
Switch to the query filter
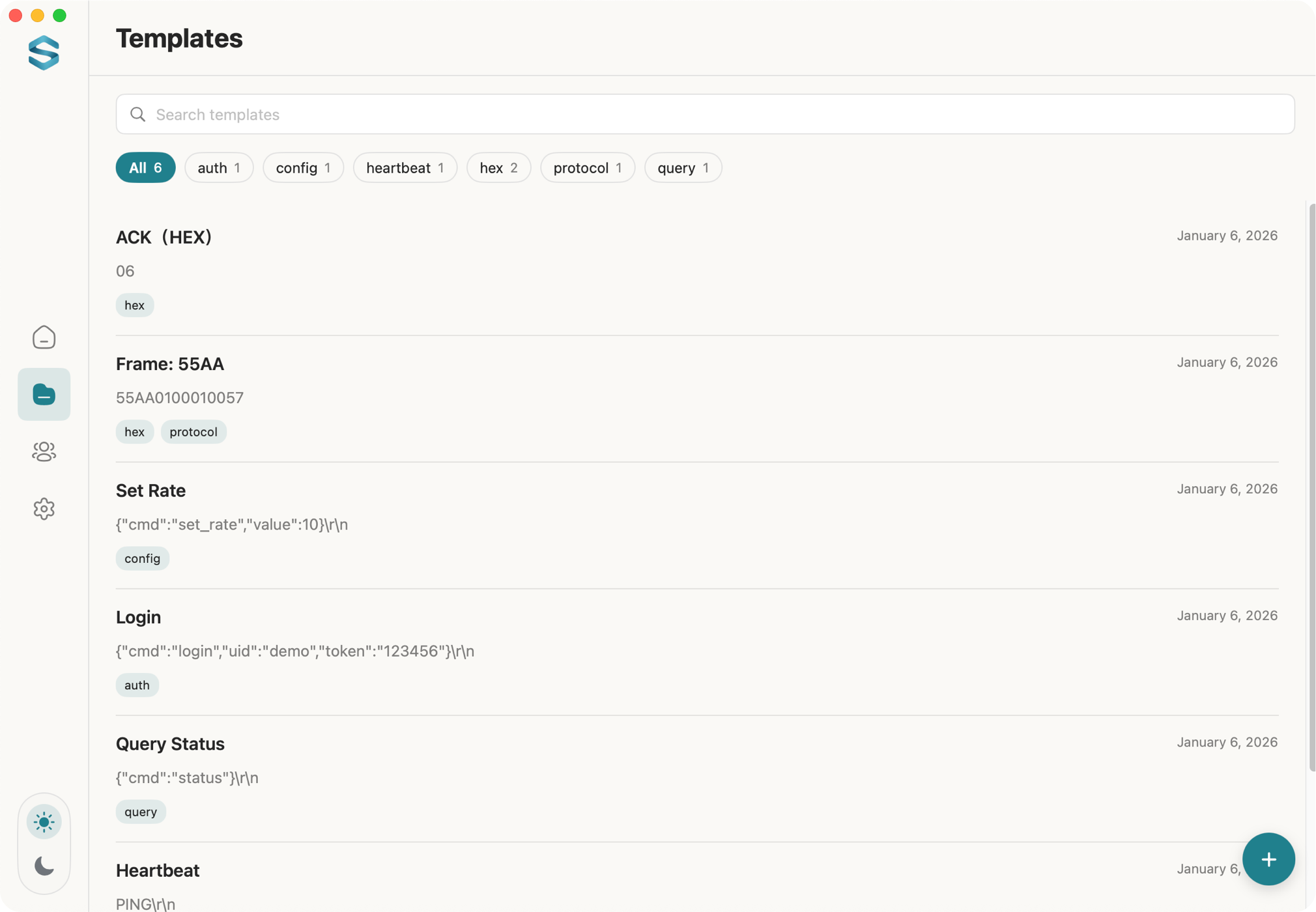point(682,167)
